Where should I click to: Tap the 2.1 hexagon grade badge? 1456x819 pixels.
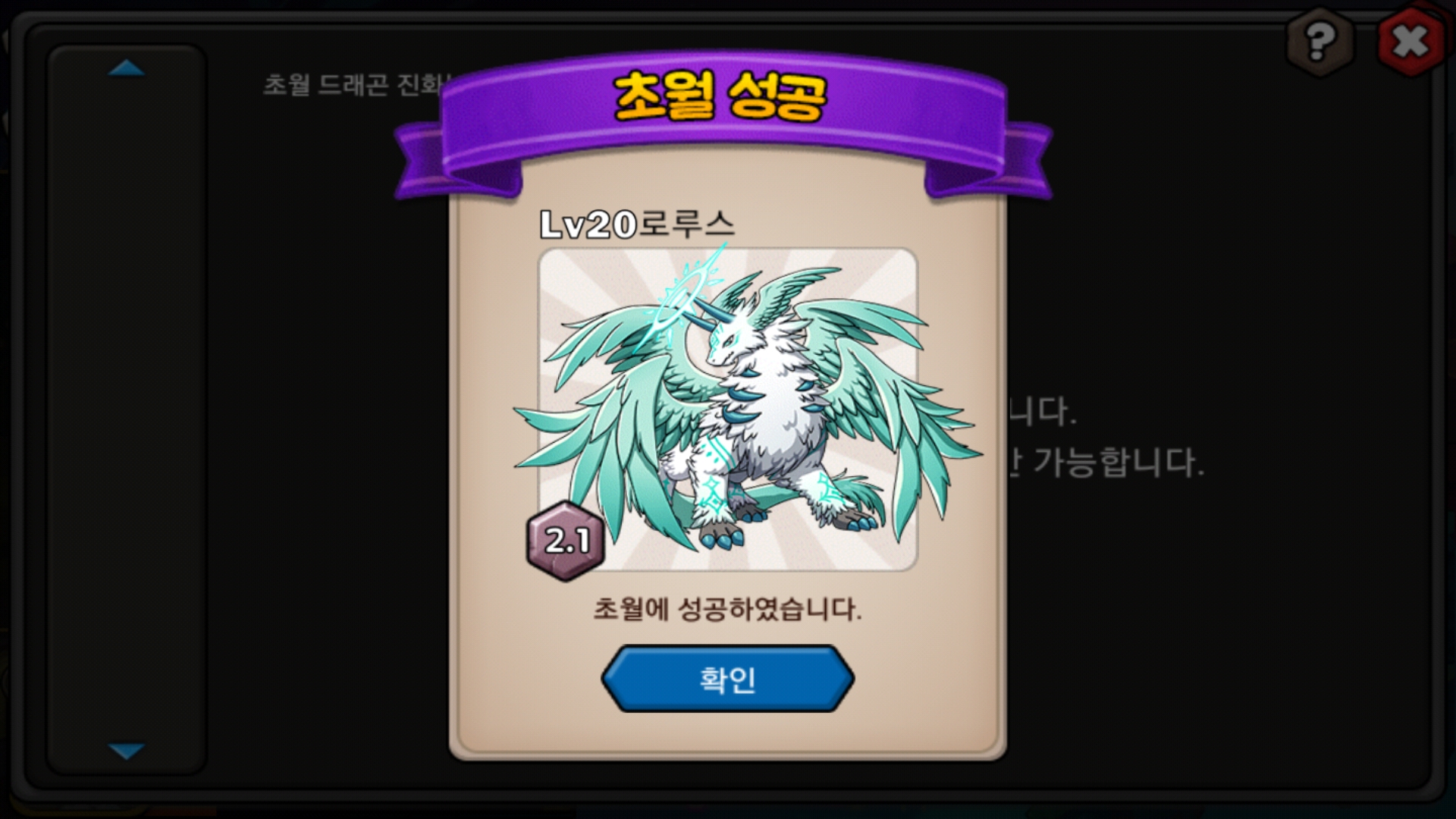(x=566, y=541)
